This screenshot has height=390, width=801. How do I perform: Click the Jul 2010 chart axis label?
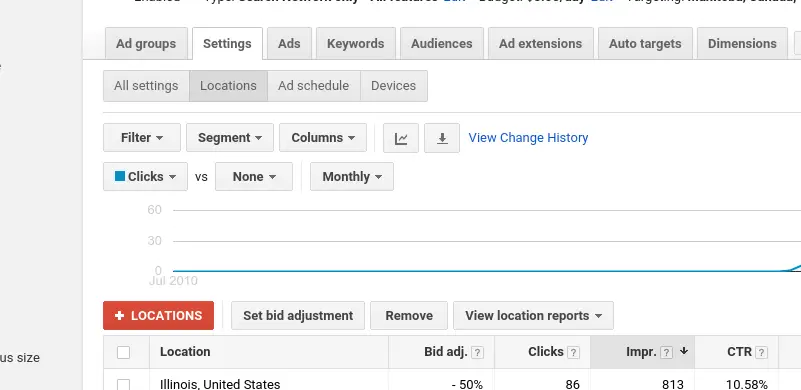173,281
